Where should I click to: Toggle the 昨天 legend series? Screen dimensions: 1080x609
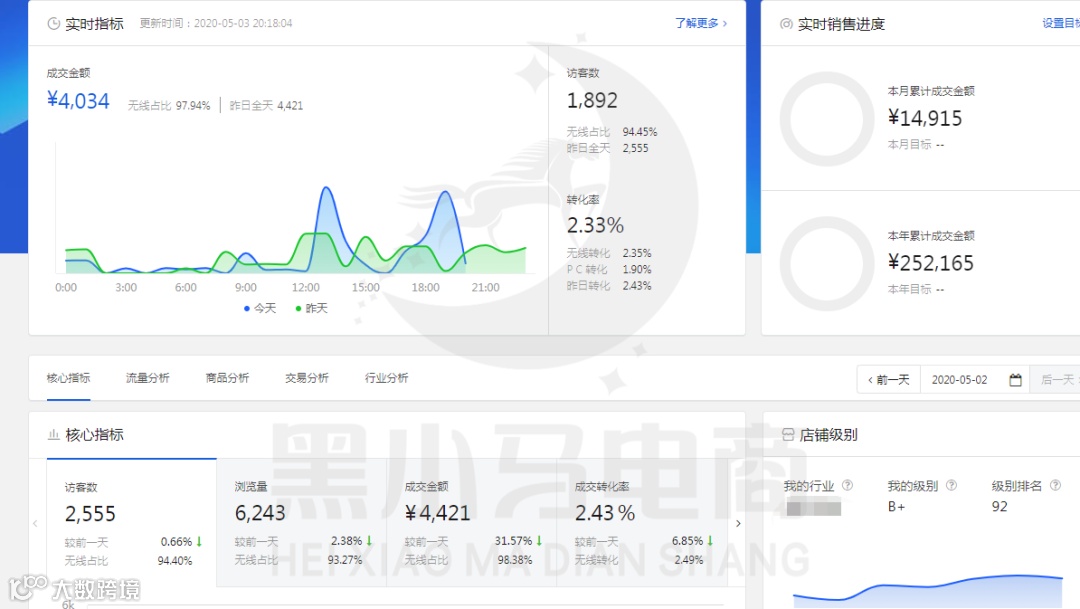311,308
